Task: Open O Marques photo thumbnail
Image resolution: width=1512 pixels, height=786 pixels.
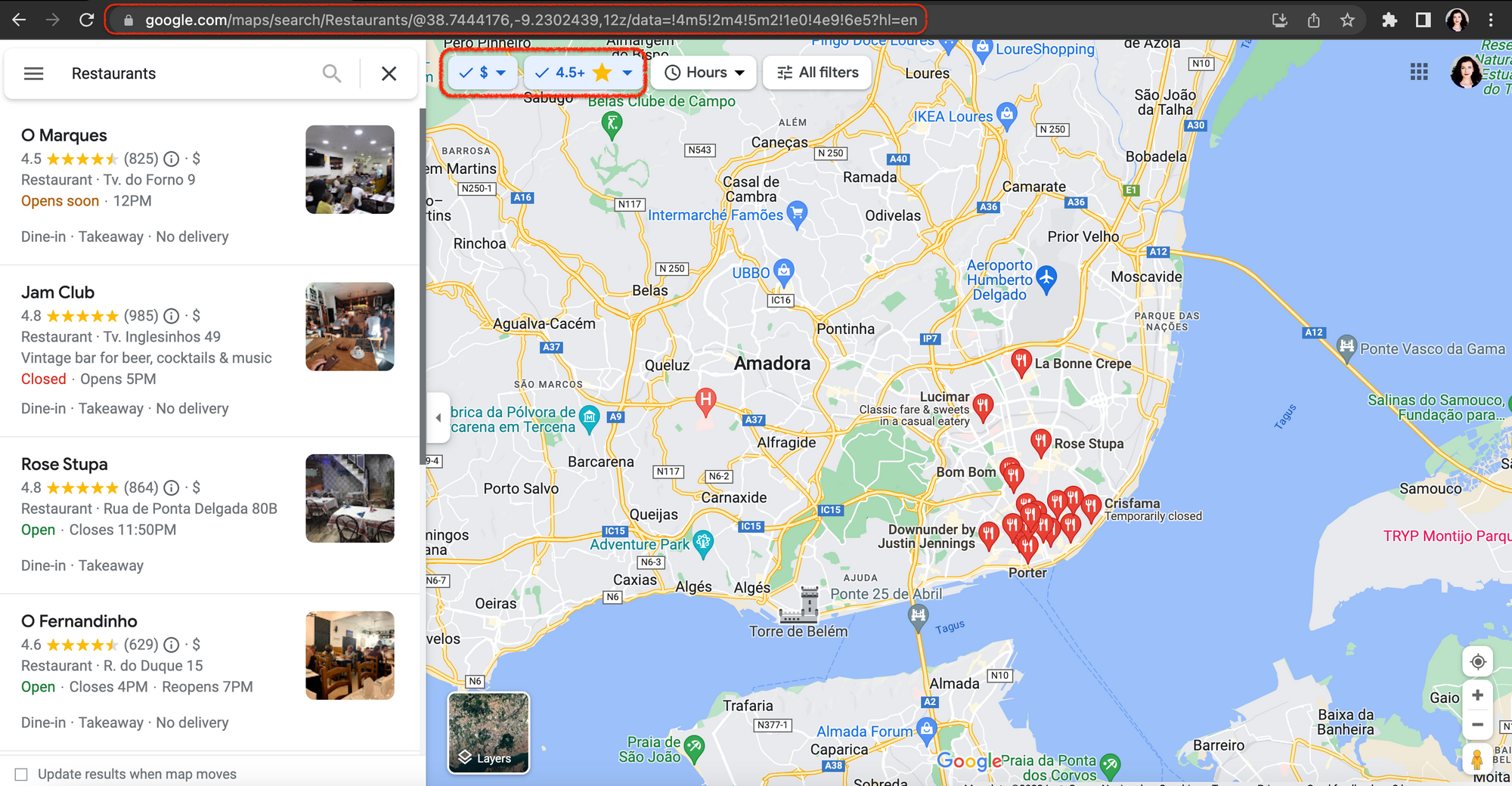Action: click(x=350, y=169)
